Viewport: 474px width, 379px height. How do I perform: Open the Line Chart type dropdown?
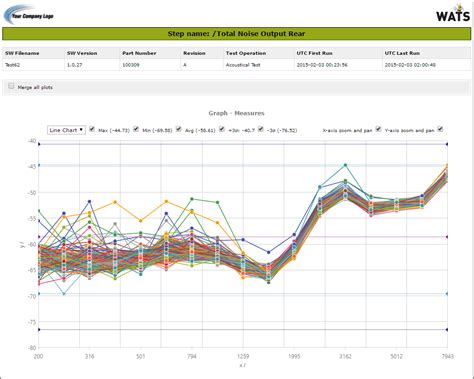[x=66, y=130]
